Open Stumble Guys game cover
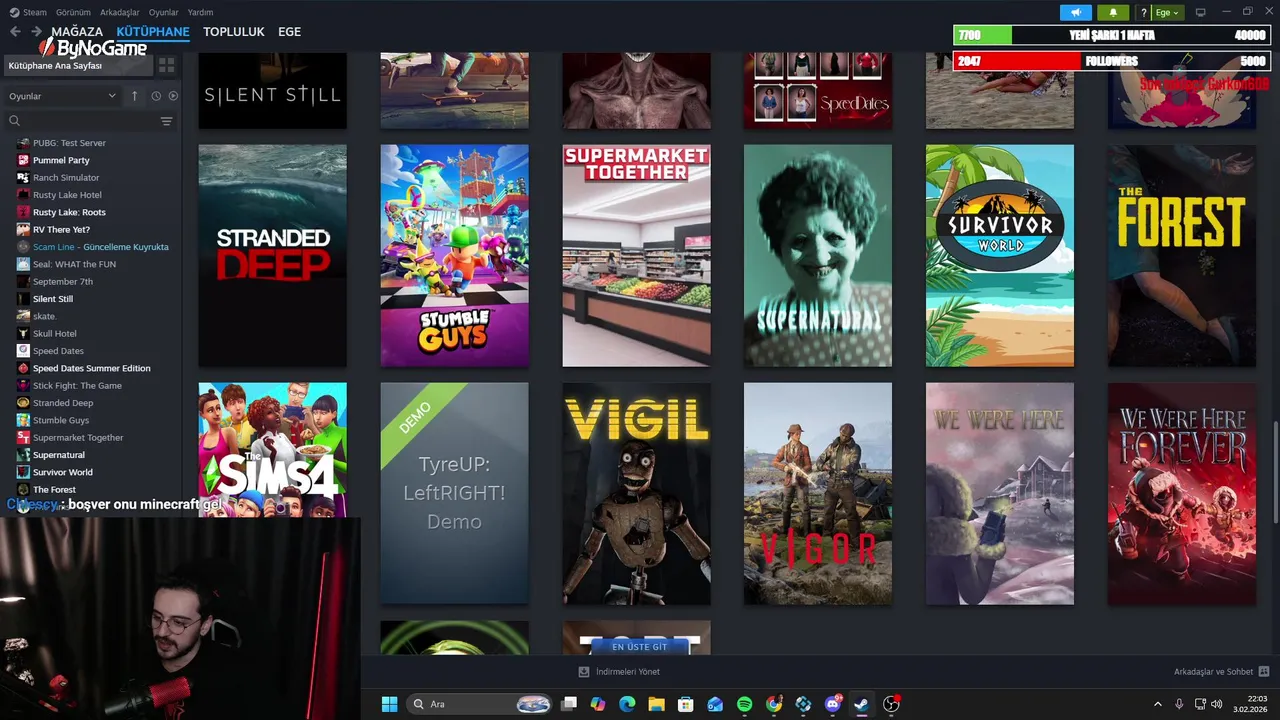Screen dimensions: 1280x720 (454, 256)
